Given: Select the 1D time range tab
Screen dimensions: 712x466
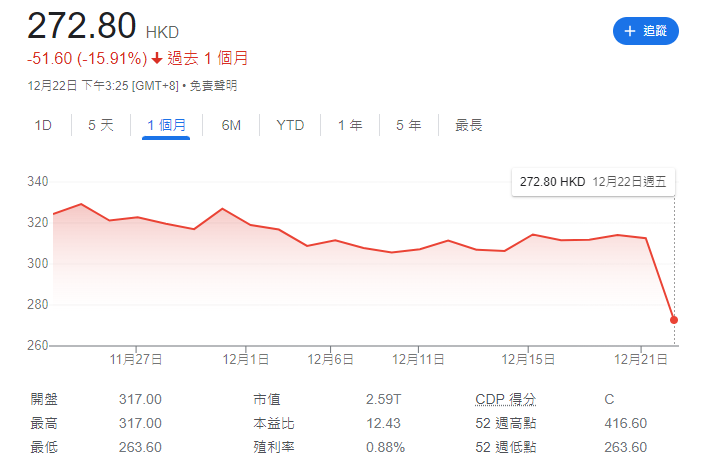Looking at the screenshot, I should 43,125.
